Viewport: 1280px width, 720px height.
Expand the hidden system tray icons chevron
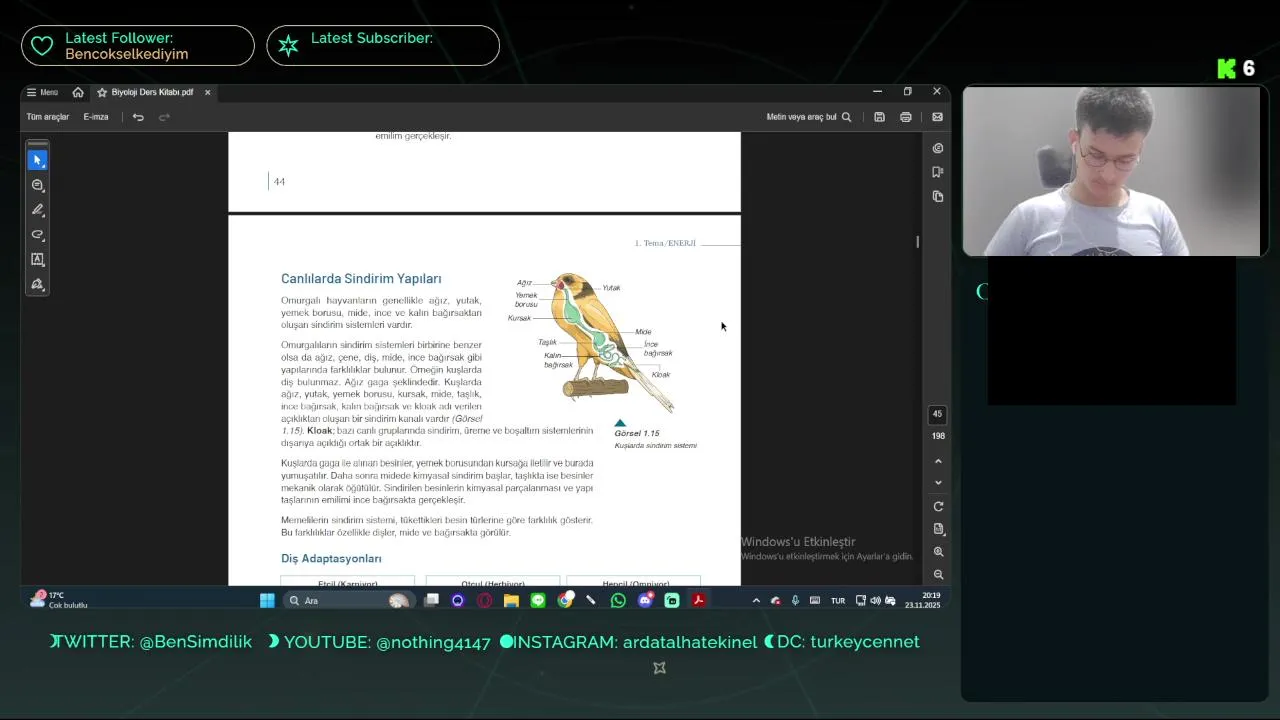click(x=756, y=601)
